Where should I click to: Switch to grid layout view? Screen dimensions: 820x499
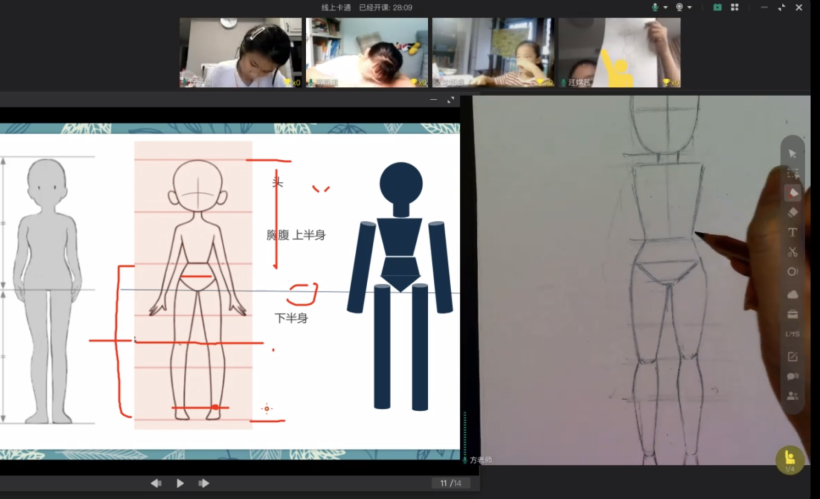(735, 7)
